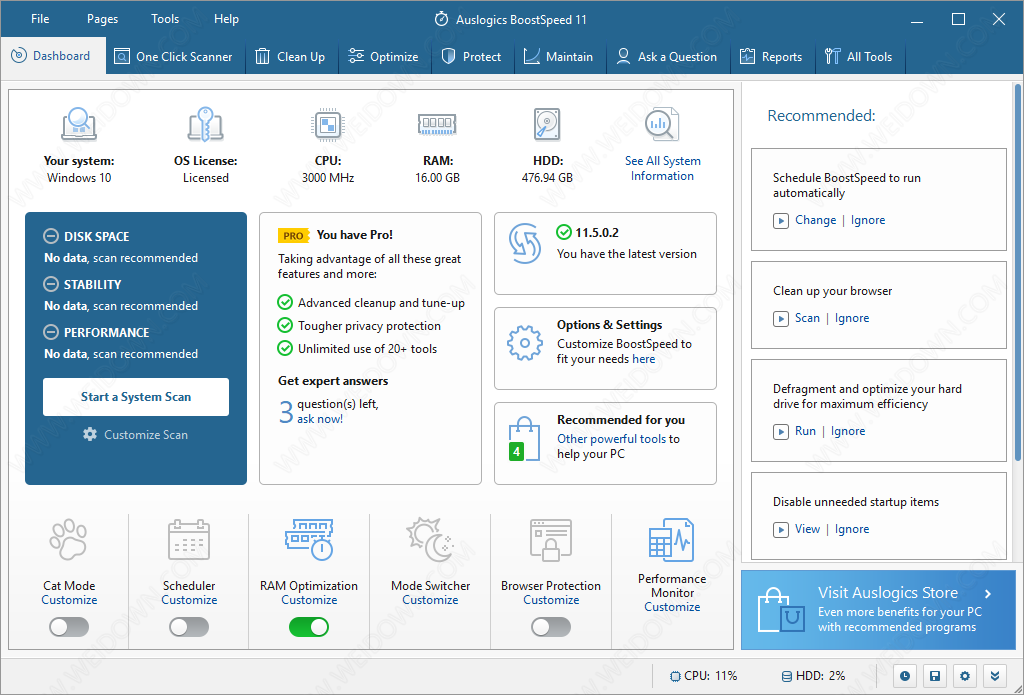Toggle the Scheduler switch
Screen dimensions: 1024x695
[189, 627]
